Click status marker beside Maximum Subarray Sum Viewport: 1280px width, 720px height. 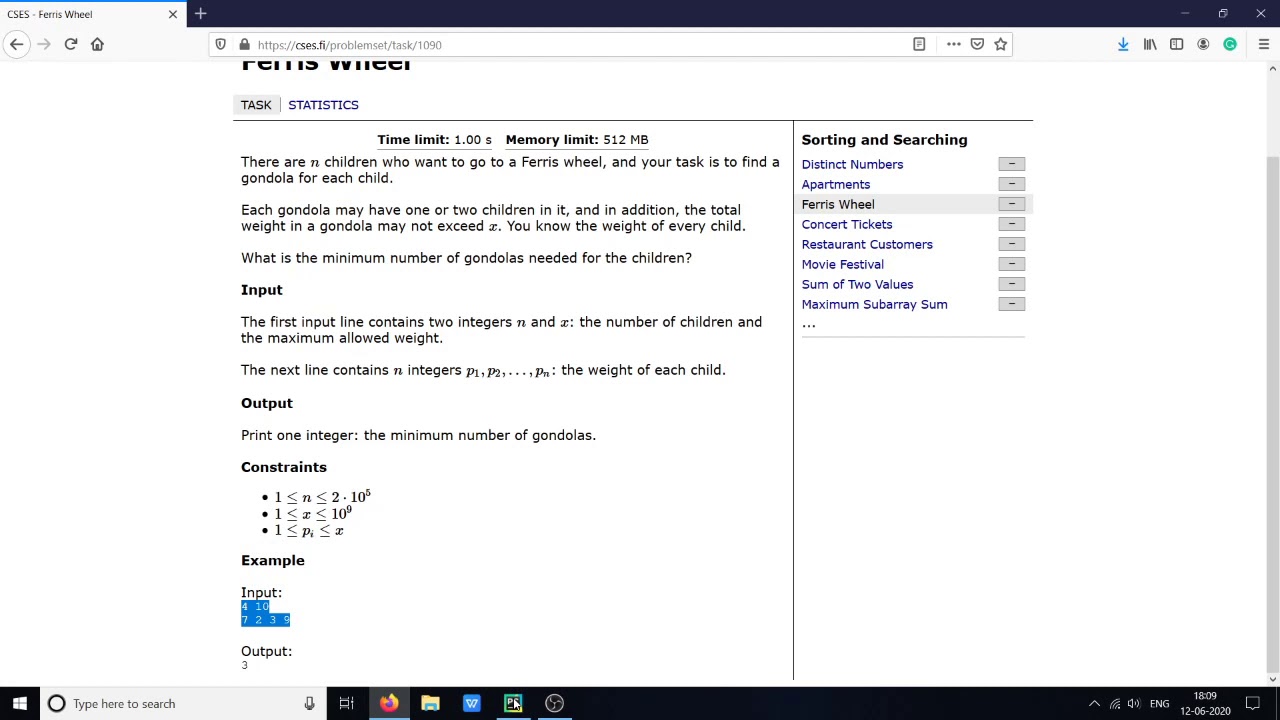(x=1011, y=304)
